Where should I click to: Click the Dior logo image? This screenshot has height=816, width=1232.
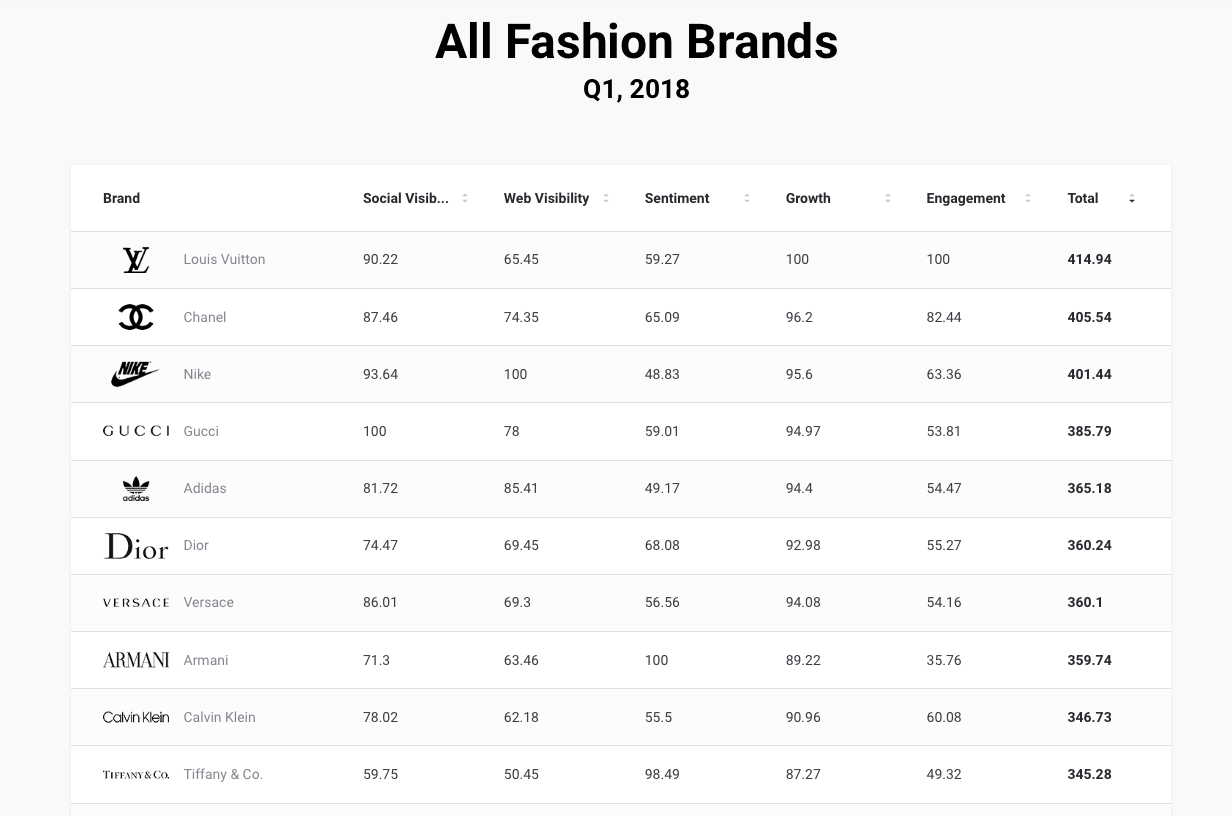pos(136,546)
